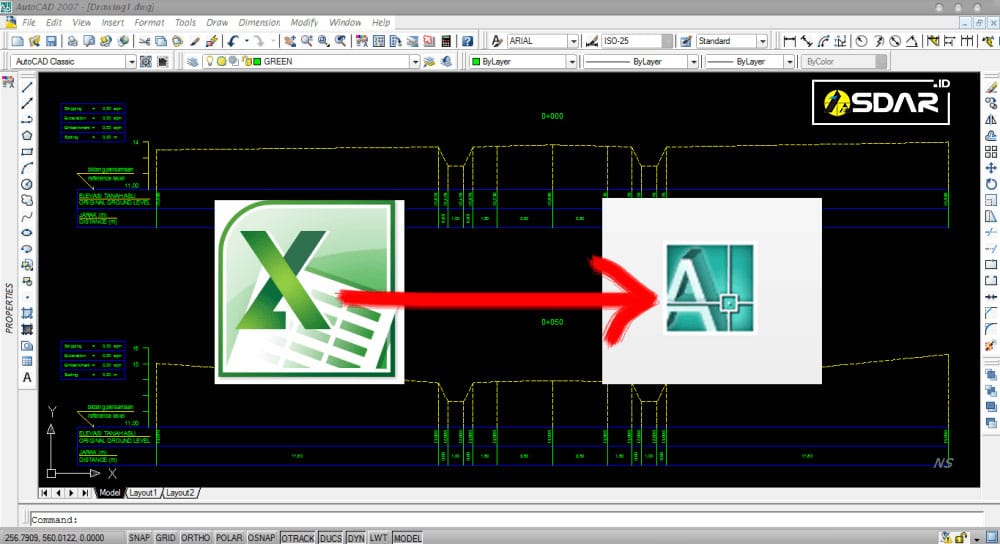Viewport: 1000px width, 544px height.
Task: Open the Insert menu
Action: (x=113, y=22)
